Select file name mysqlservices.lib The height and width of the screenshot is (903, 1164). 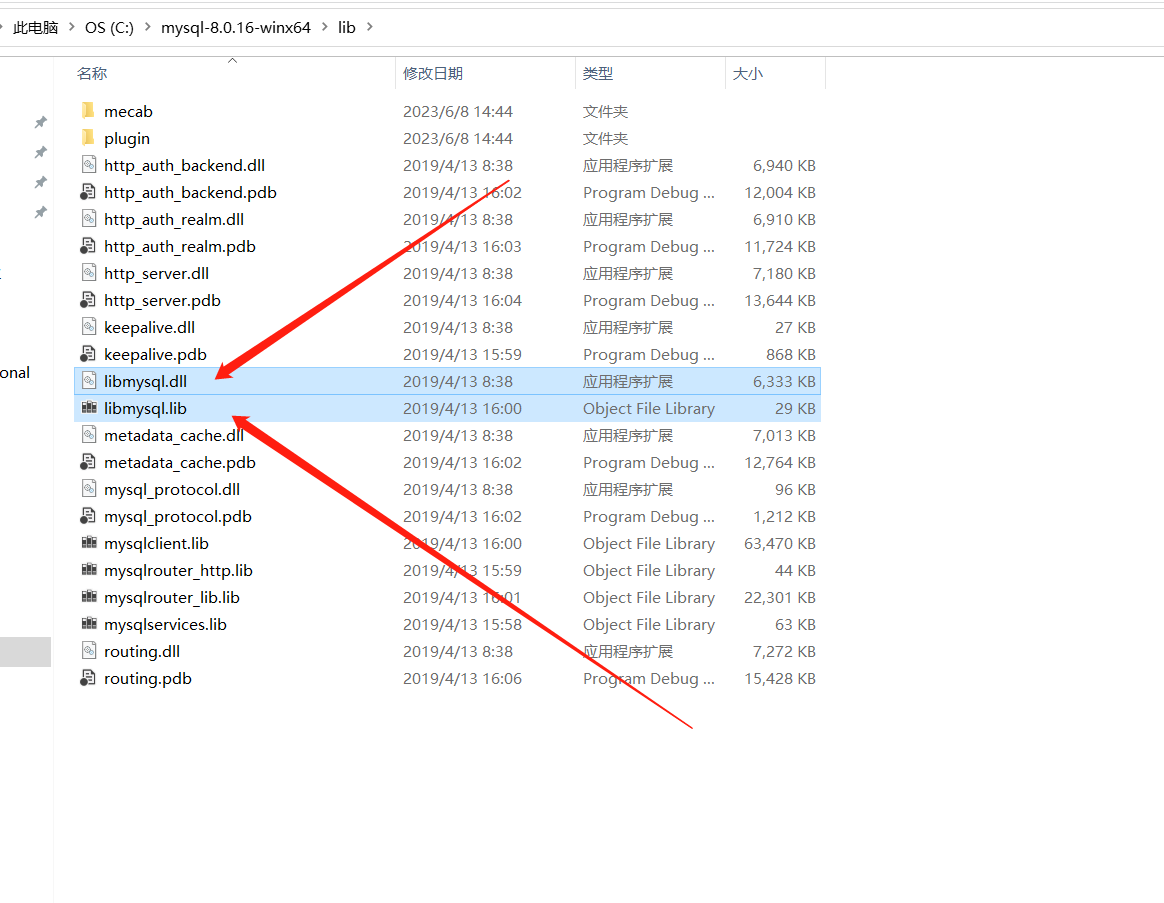point(166,625)
